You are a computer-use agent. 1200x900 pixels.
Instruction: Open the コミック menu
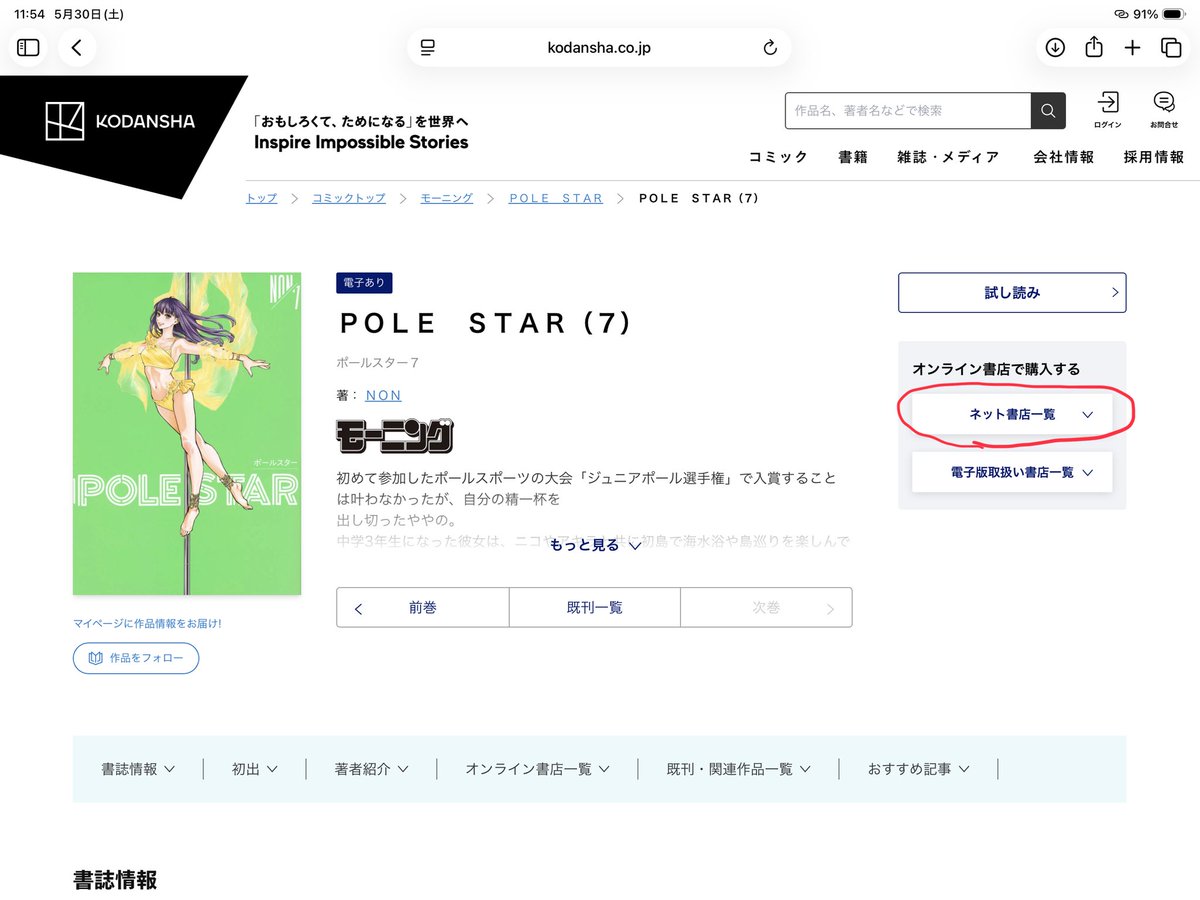tap(778, 157)
